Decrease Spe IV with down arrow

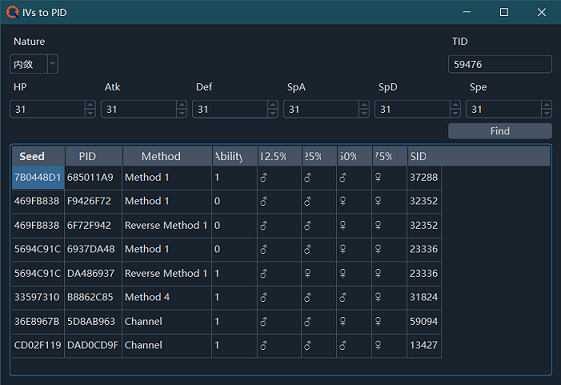tap(546, 113)
